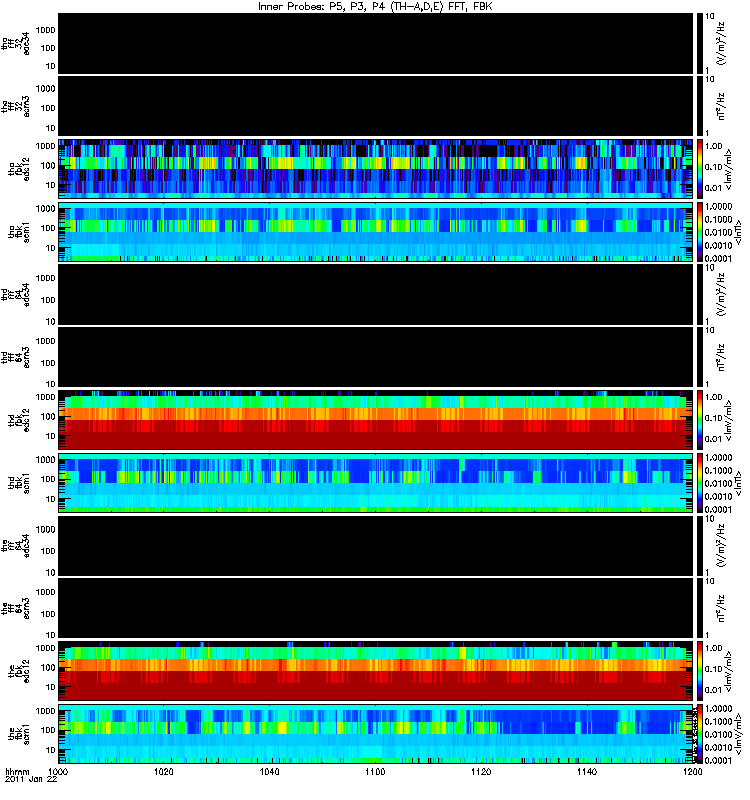Click the <|nT|> unit label of tha scm1
The image size is (750, 800).
pyautogui.click(x=738, y=232)
